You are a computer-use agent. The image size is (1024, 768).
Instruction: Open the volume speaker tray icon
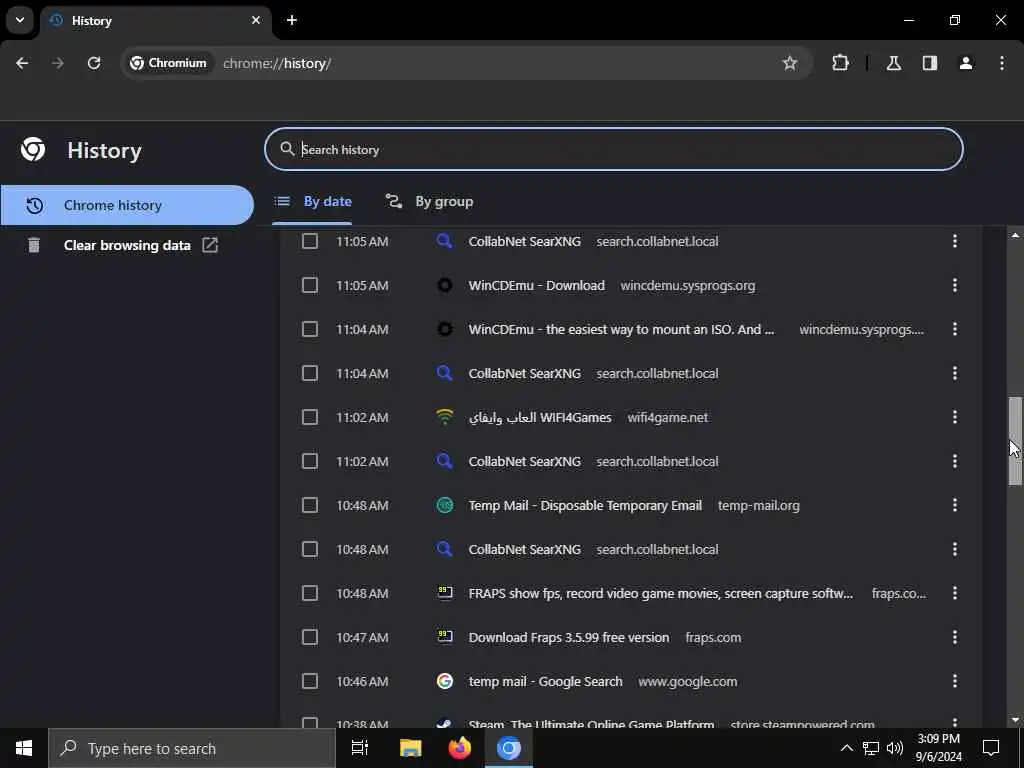tap(895, 748)
